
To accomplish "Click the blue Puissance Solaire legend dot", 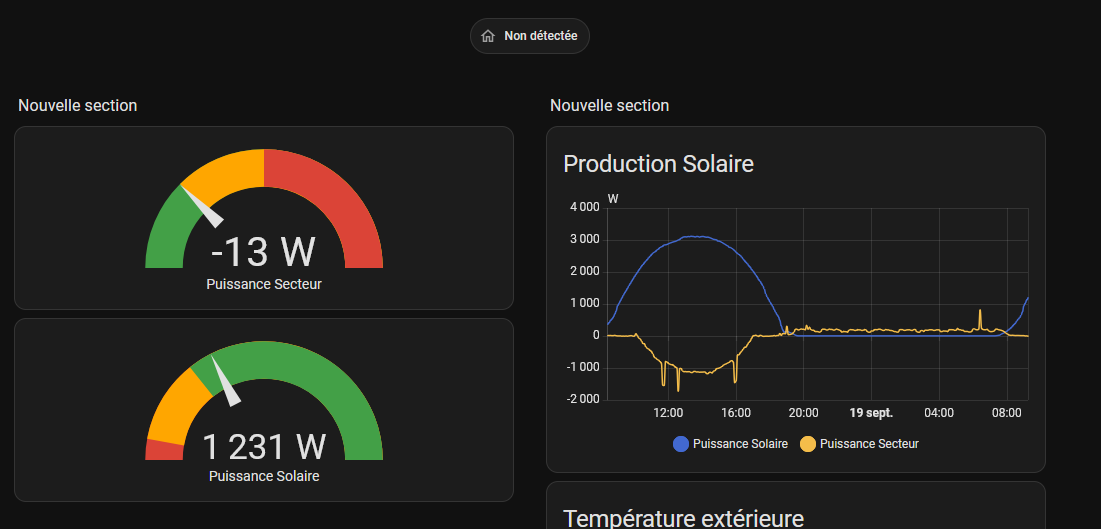I will (x=680, y=444).
